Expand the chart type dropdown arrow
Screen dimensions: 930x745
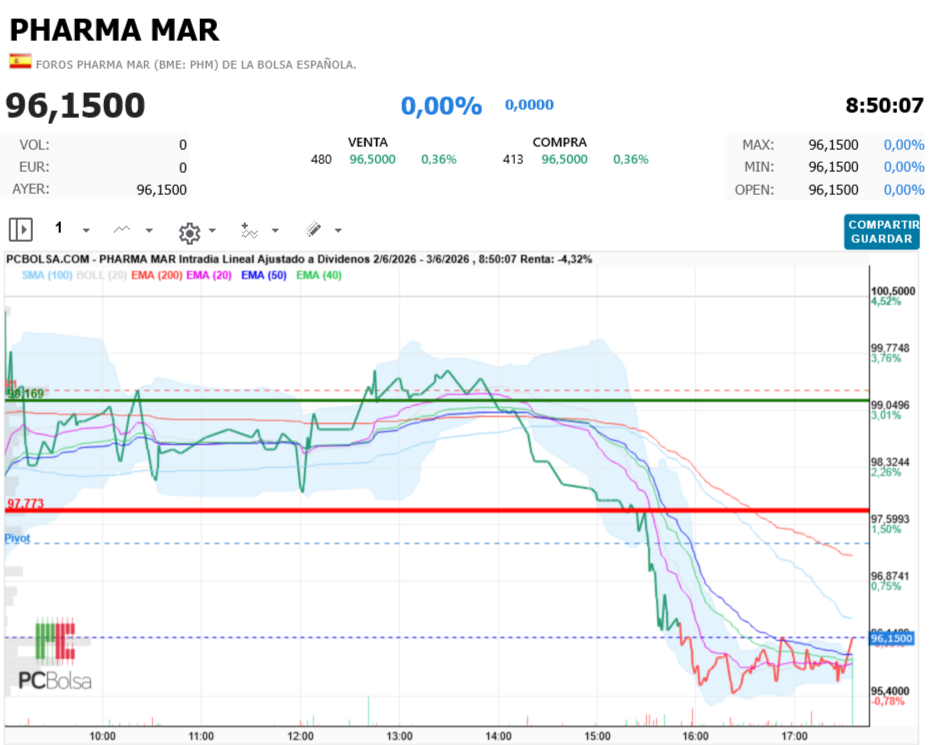click(x=149, y=230)
